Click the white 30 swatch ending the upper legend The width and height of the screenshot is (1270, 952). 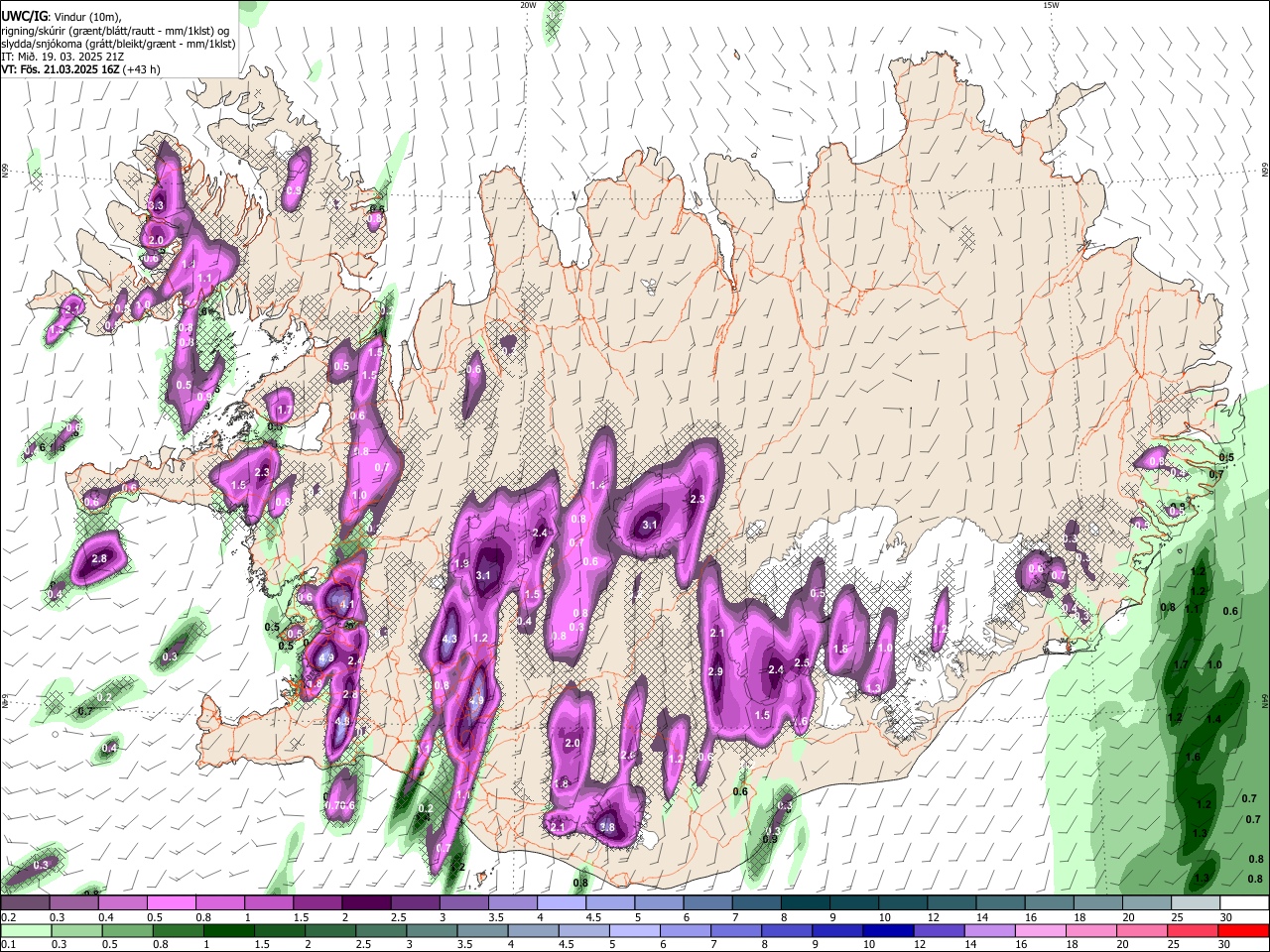[1244, 903]
